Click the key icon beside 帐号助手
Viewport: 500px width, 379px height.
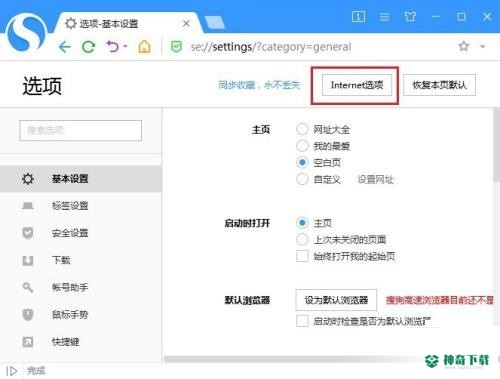pos(28,287)
